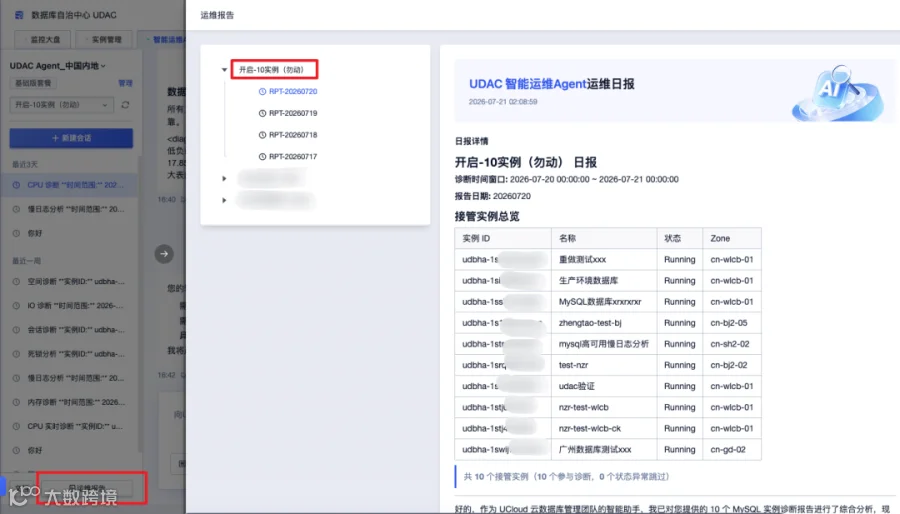Click clock icon next to RPT-20260718
The height and width of the screenshot is (514, 900).
click(262, 135)
